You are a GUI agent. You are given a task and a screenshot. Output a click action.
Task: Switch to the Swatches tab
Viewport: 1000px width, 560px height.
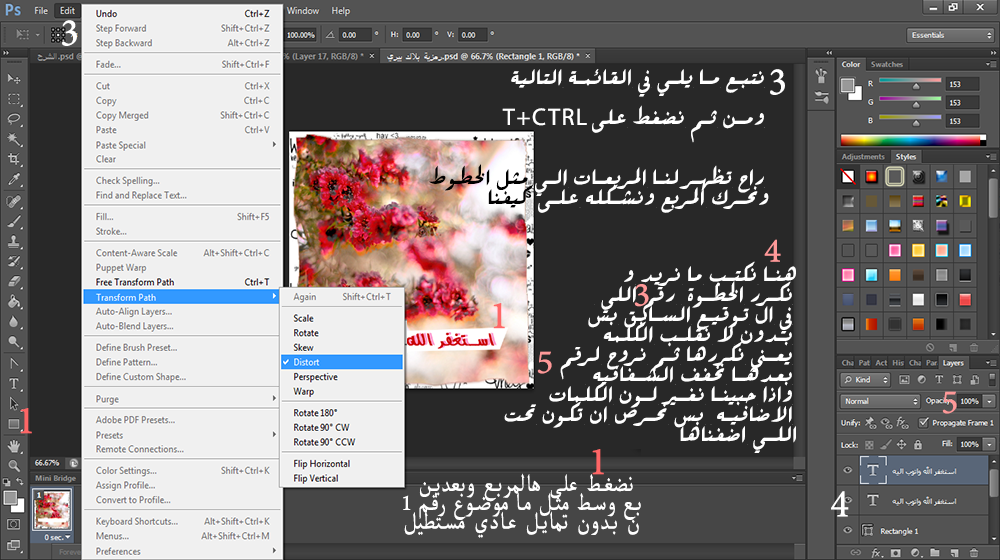click(886, 64)
